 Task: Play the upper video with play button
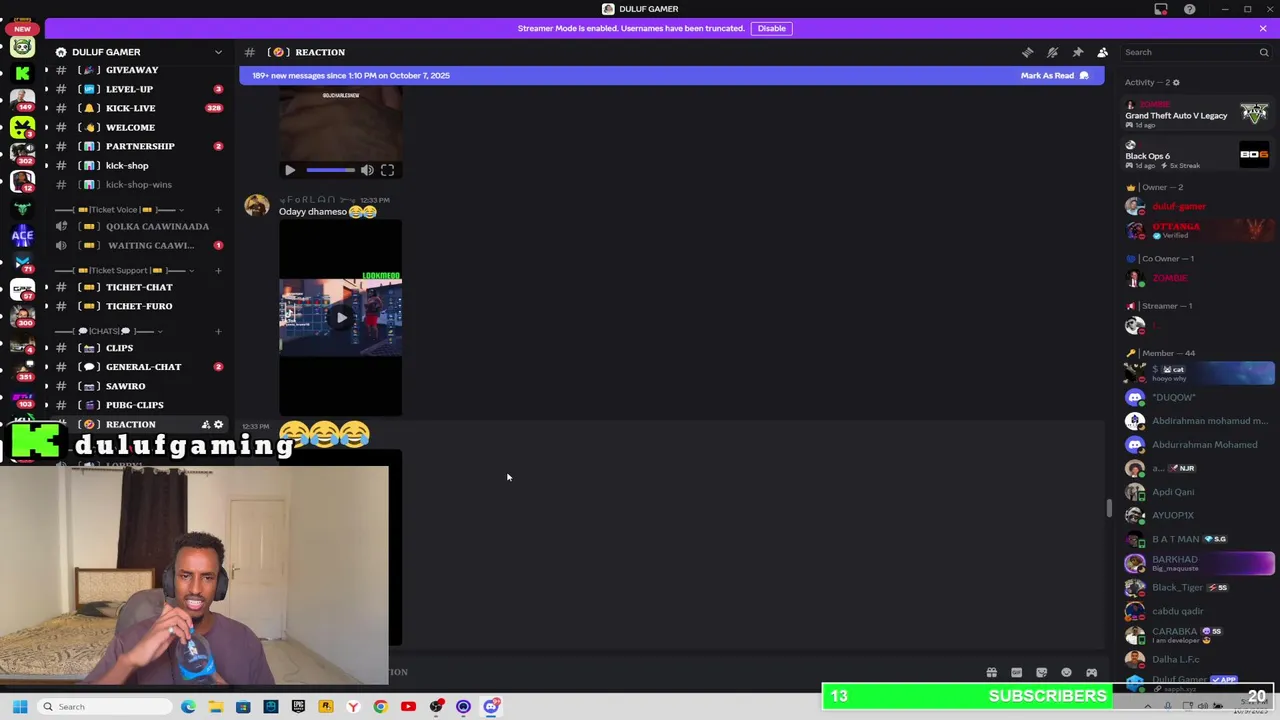pos(290,170)
